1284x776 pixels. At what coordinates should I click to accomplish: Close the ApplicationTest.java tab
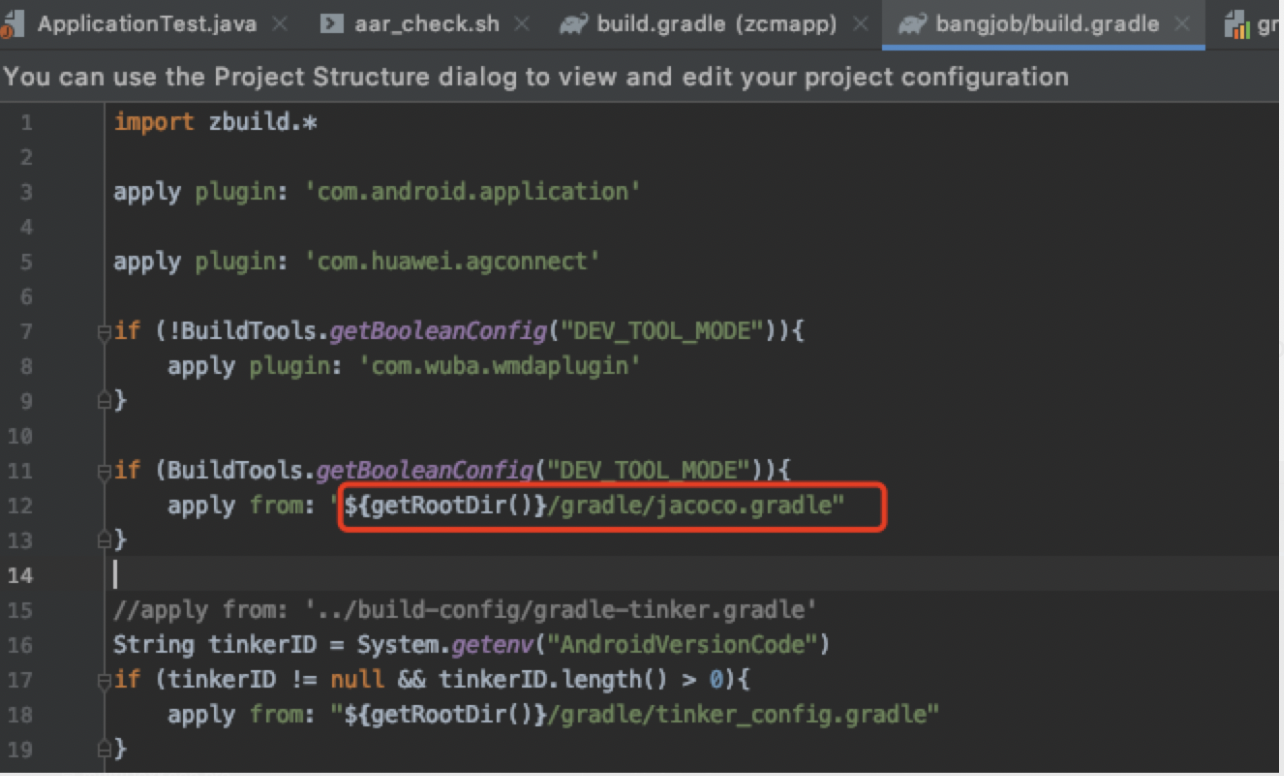[280, 24]
